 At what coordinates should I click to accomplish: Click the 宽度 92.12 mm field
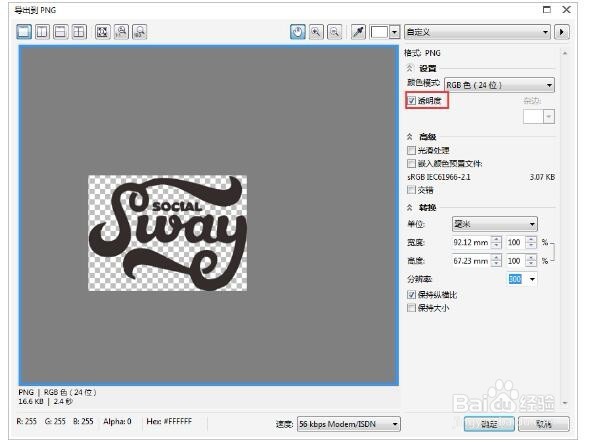point(472,242)
